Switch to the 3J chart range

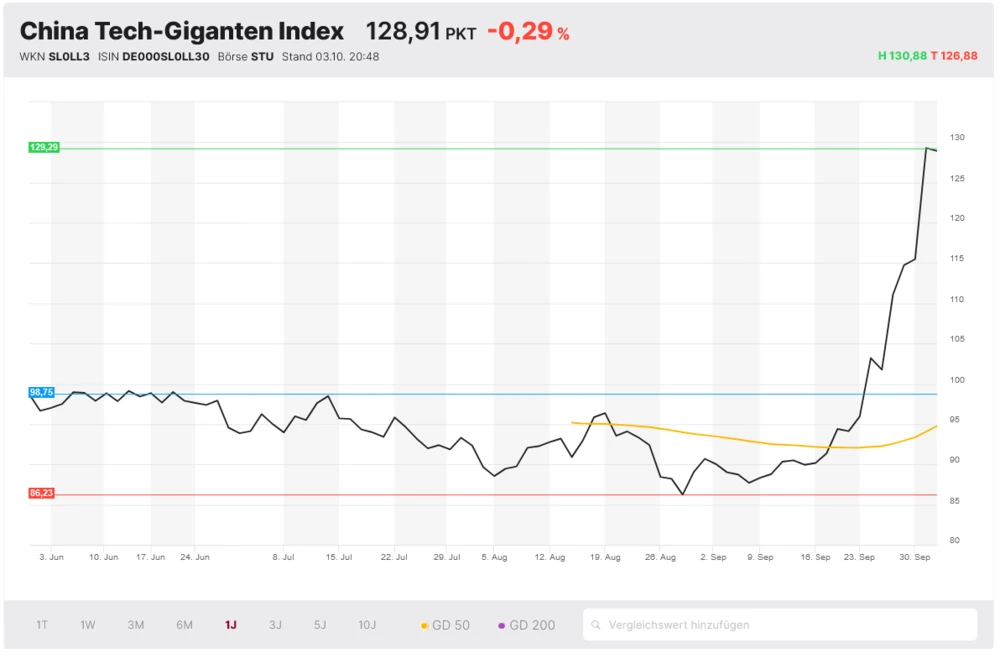[275, 624]
